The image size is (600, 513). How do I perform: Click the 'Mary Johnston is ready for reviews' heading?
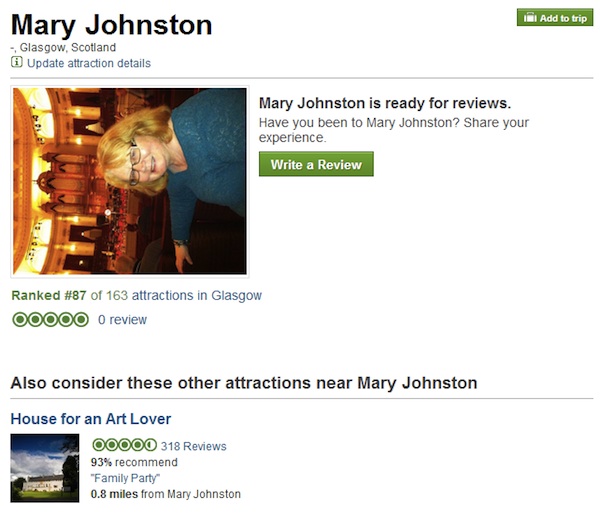point(385,103)
